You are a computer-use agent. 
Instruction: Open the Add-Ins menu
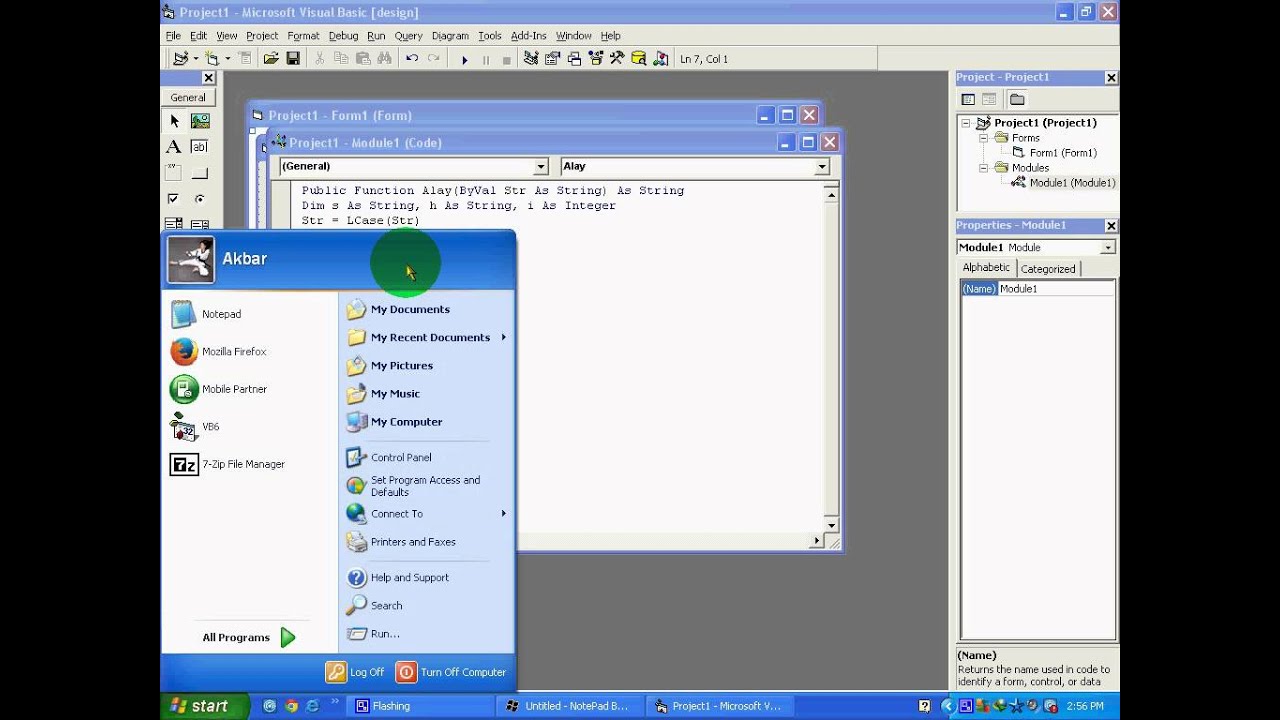(x=528, y=36)
